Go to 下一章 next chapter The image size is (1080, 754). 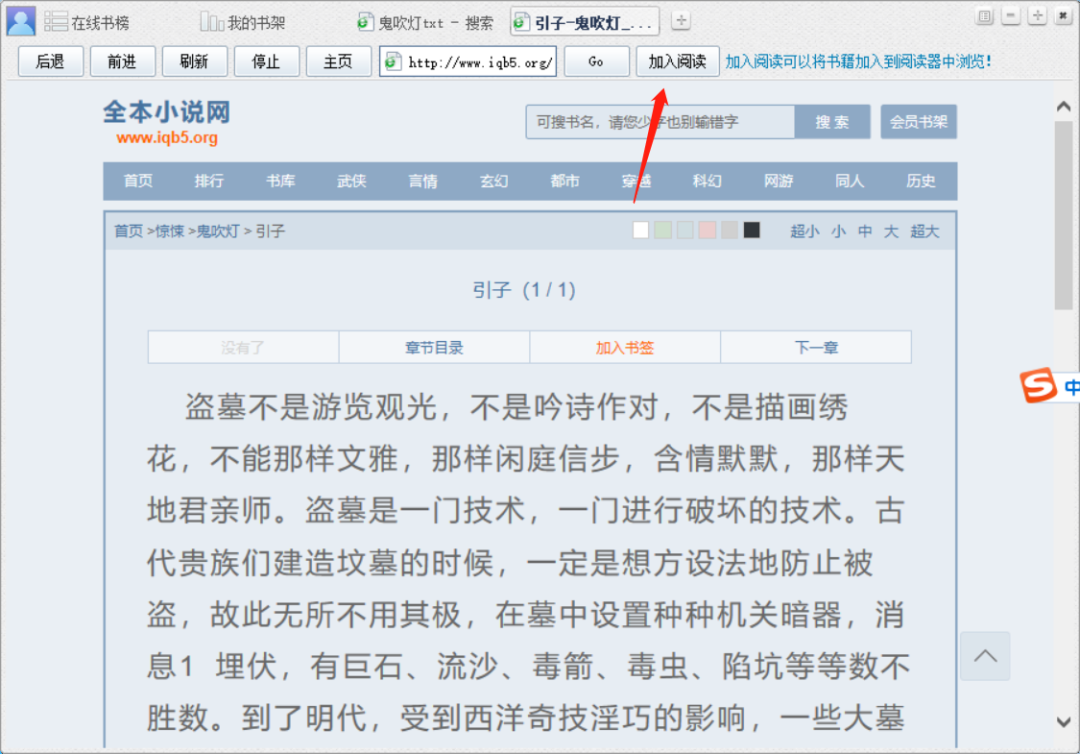(816, 347)
